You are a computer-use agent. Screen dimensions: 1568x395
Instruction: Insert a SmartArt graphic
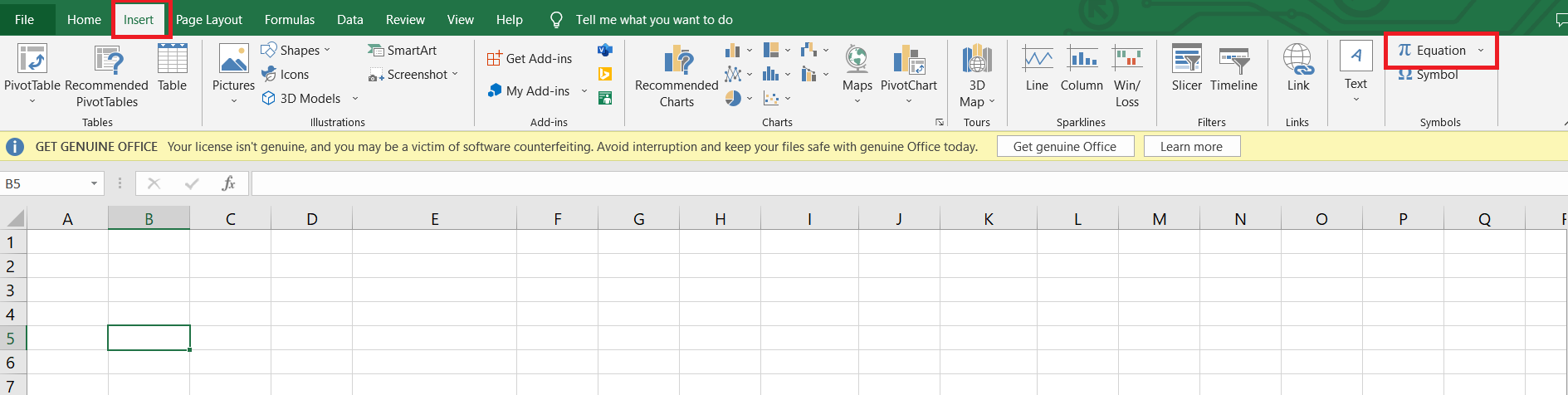[x=402, y=51]
